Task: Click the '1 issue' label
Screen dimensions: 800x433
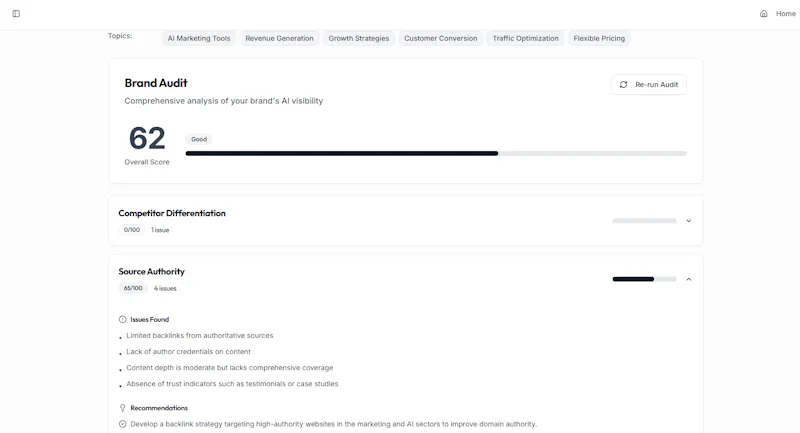Action: point(160,230)
